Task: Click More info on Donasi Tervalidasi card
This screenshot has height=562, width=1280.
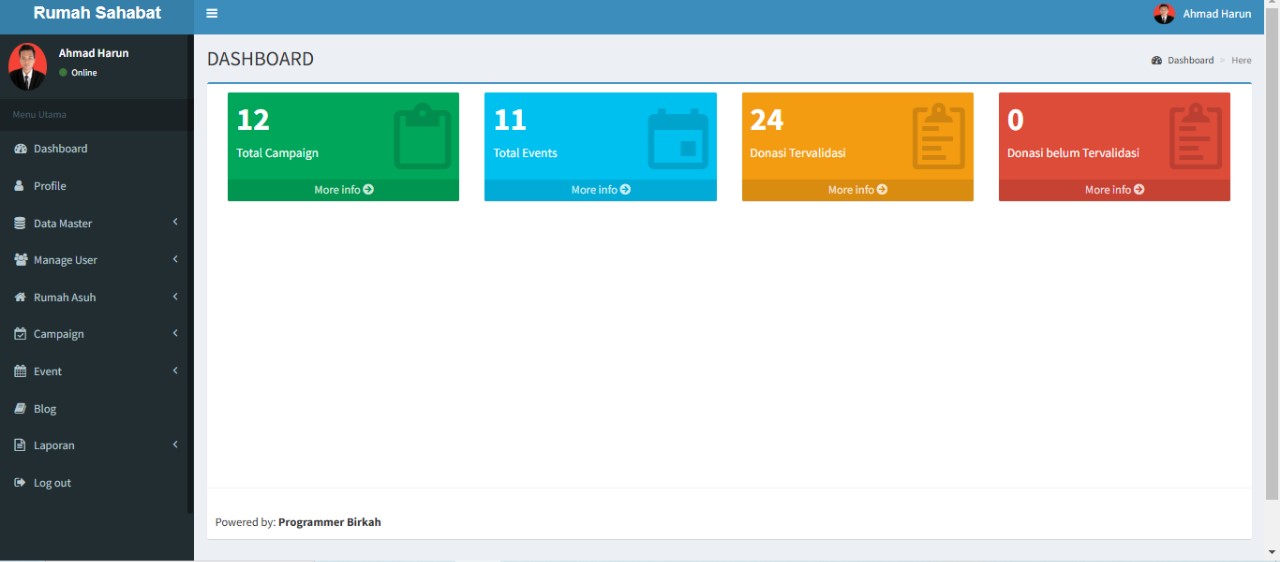Action: pyautogui.click(x=857, y=190)
